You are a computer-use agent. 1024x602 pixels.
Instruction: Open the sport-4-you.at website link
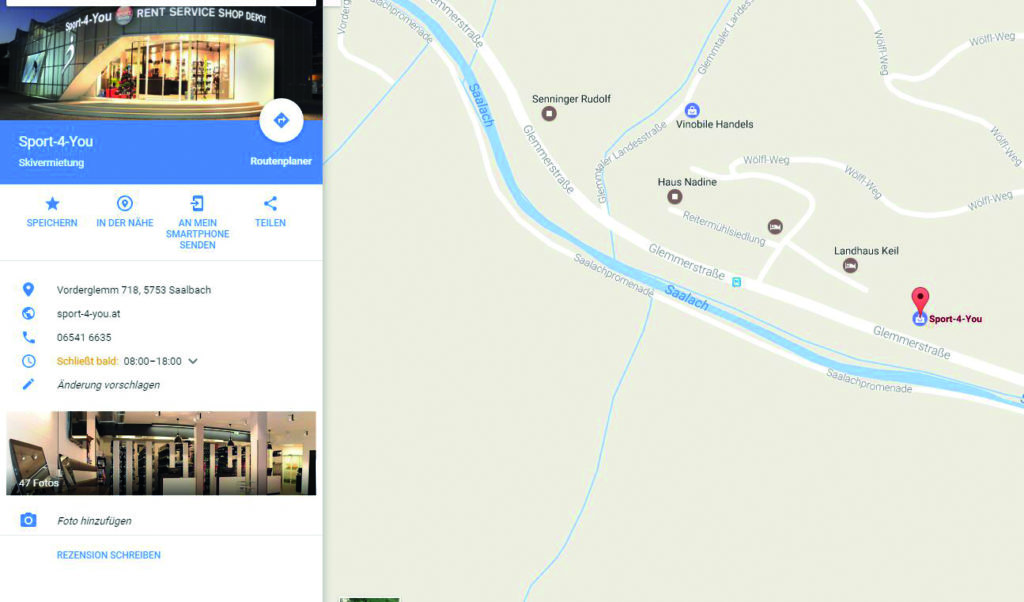coord(88,313)
